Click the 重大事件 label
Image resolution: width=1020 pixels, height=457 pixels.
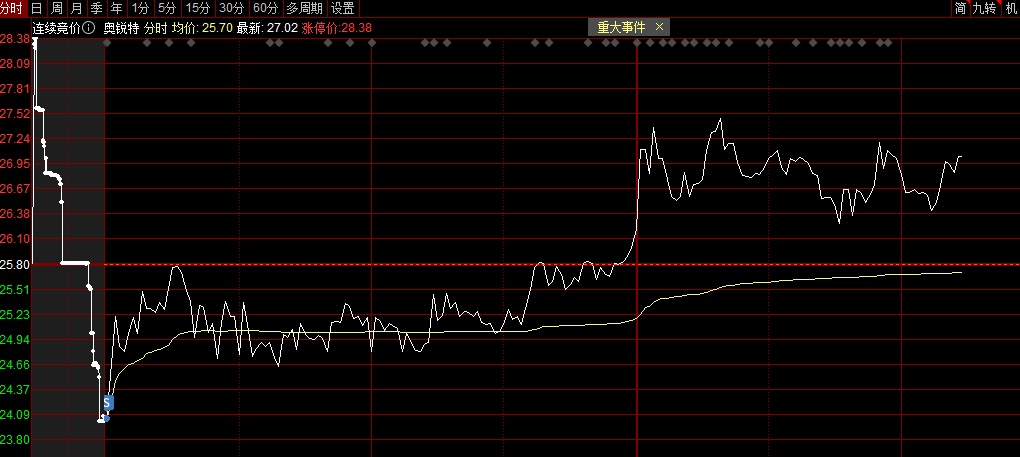pyautogui.click(x=621, y=27)
